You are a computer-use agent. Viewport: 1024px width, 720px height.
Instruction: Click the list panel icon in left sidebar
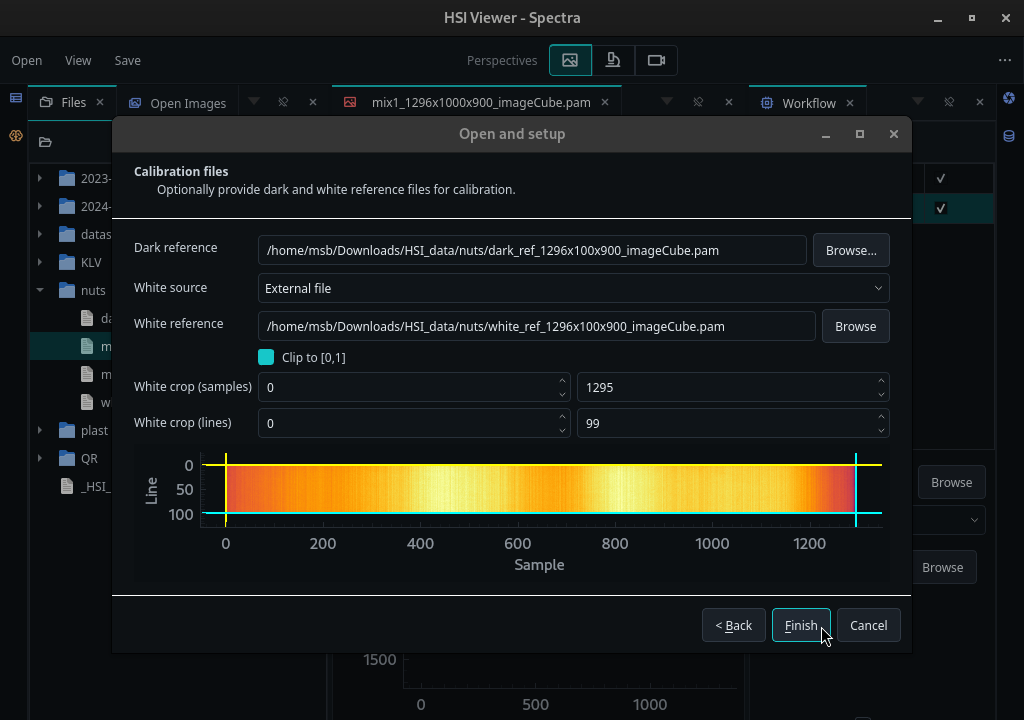click(16, 98)
